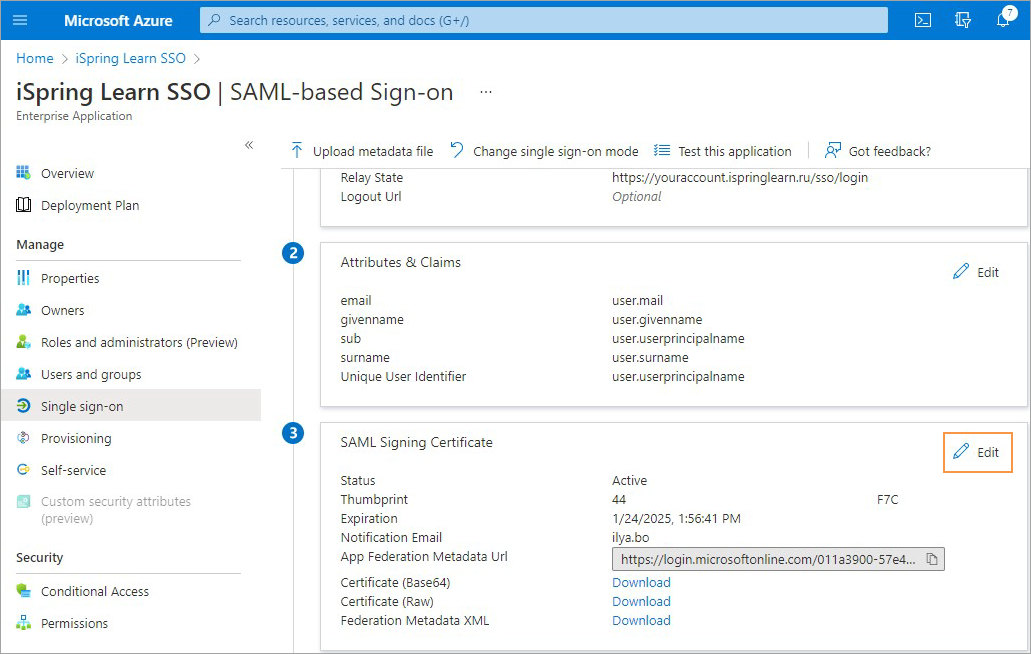Copy the App Federation Metadata Url

[x=932, y=559]
